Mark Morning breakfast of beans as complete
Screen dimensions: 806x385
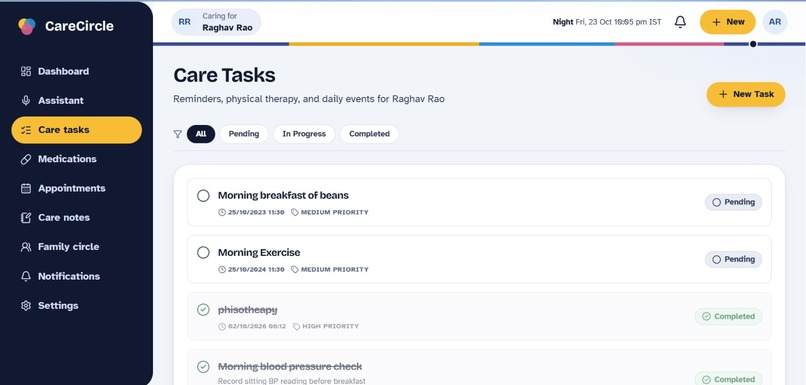point(204,196)
